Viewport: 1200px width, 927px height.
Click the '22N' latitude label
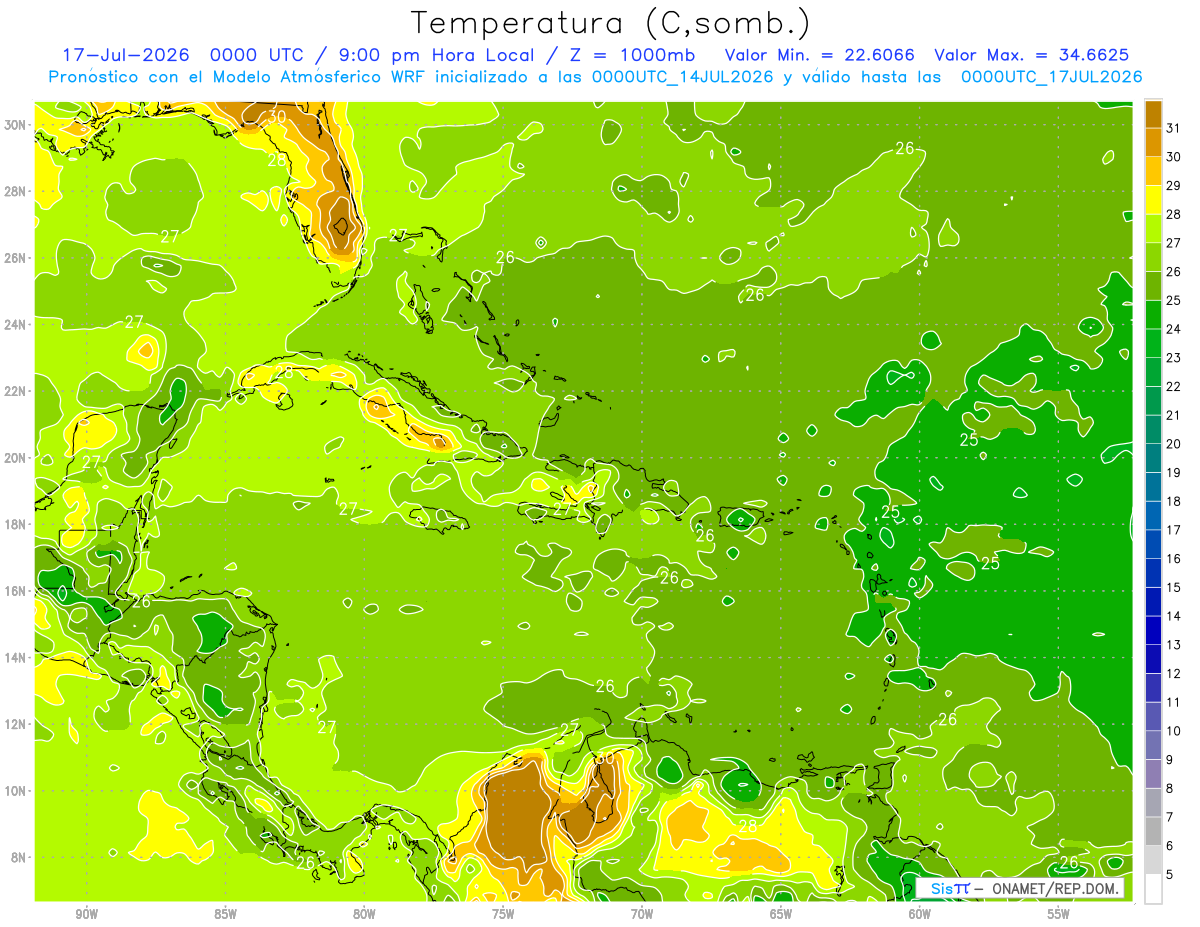16,391
